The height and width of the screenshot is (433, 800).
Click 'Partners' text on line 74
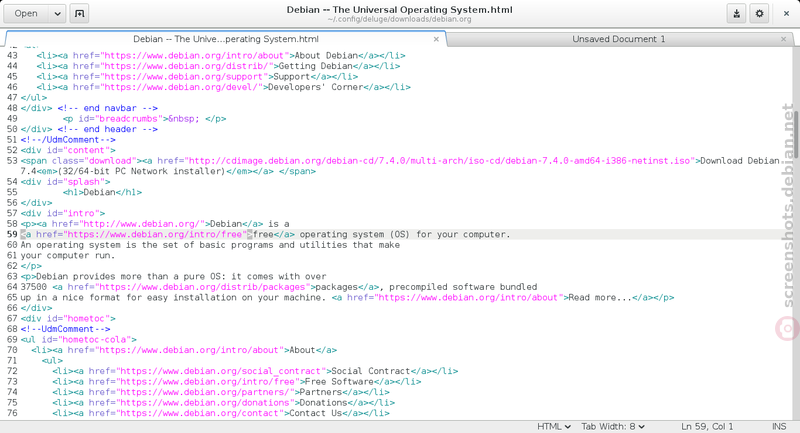320,392
